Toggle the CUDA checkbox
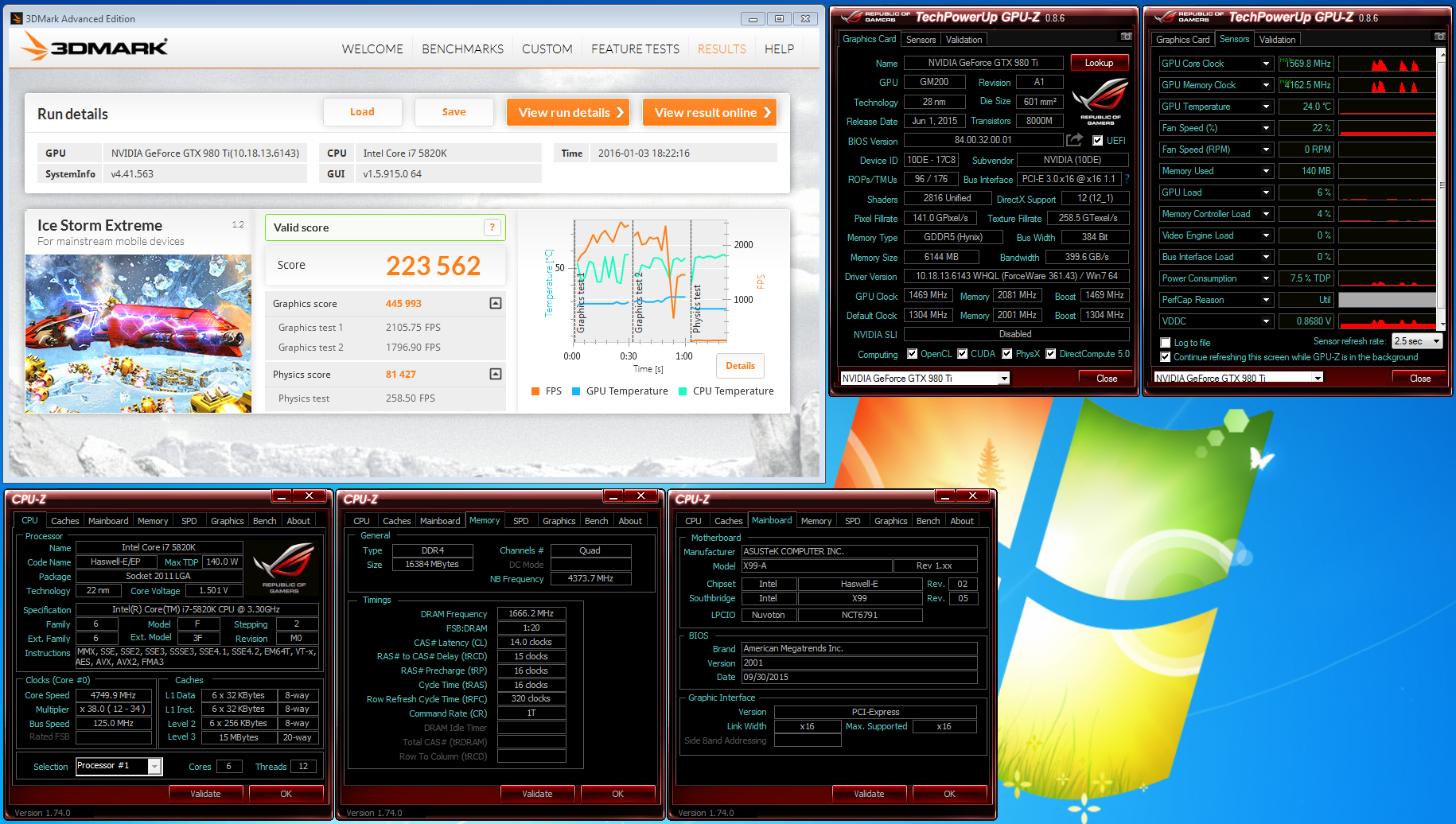Image resolution: width=1456 pixels, height=824 pixels. tap(963, 354)
